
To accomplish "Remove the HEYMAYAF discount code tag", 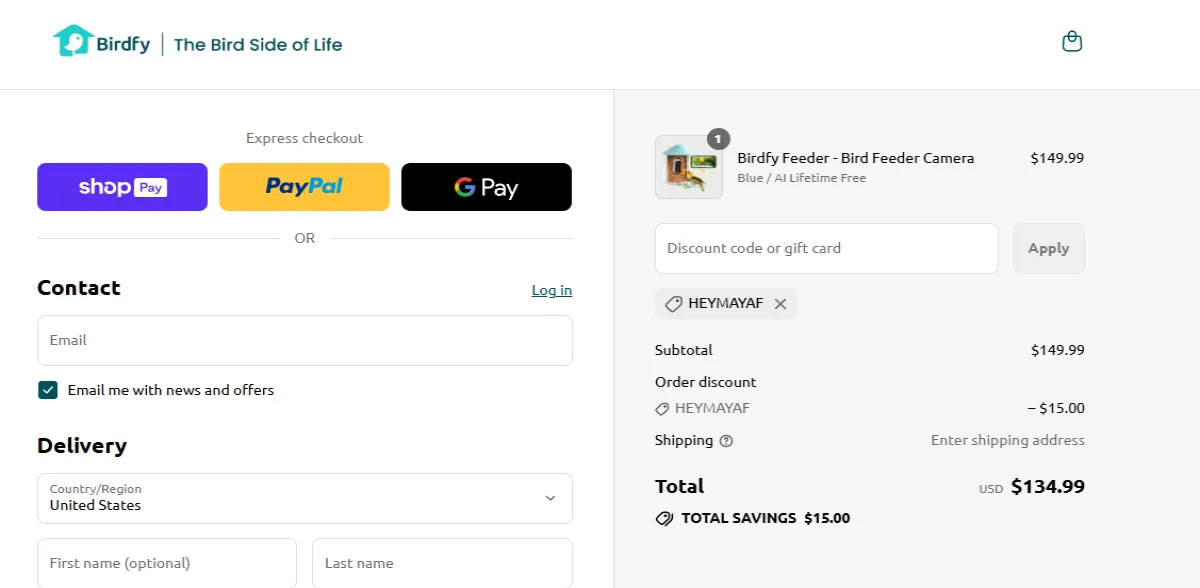I will coord(781,304).
